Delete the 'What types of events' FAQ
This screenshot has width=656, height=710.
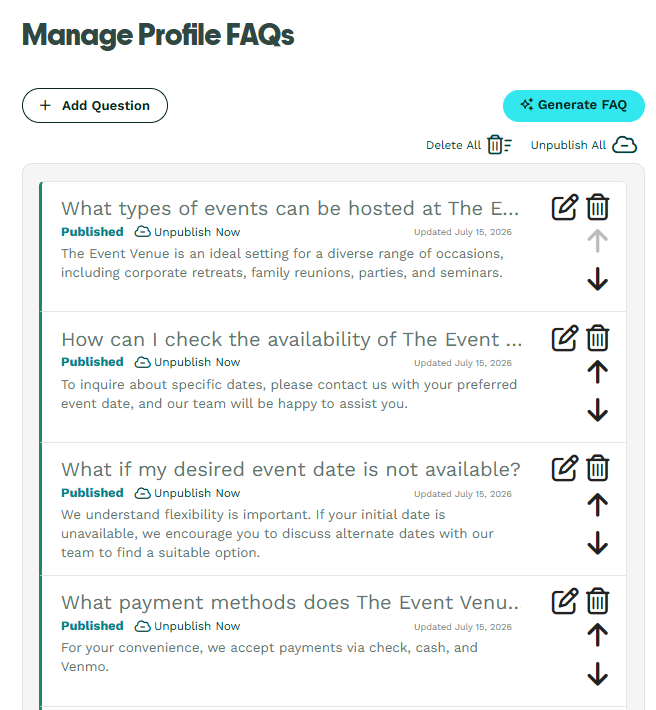coord(598,207)
